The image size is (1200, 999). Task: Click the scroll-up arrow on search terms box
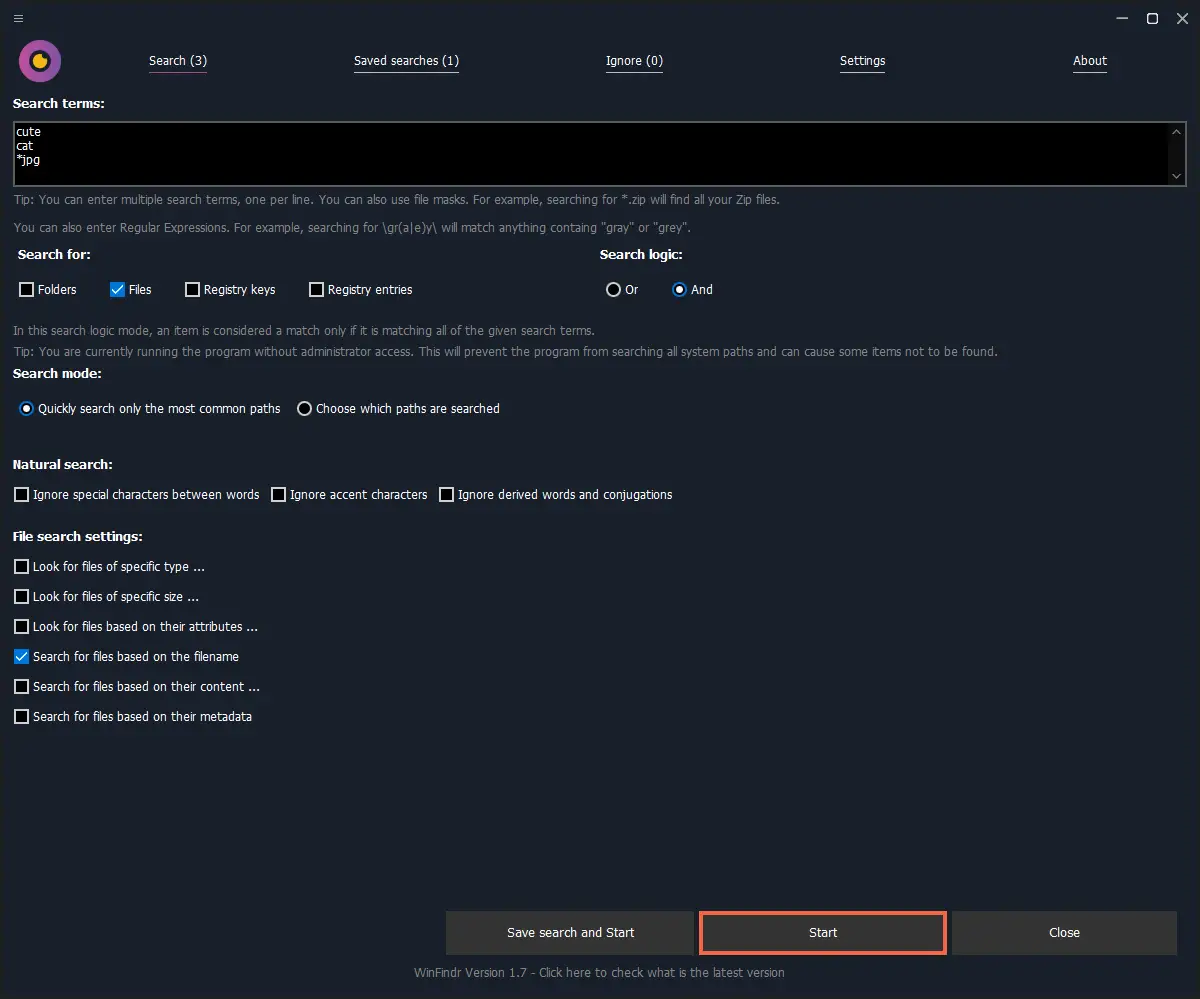pos(1176,131)
